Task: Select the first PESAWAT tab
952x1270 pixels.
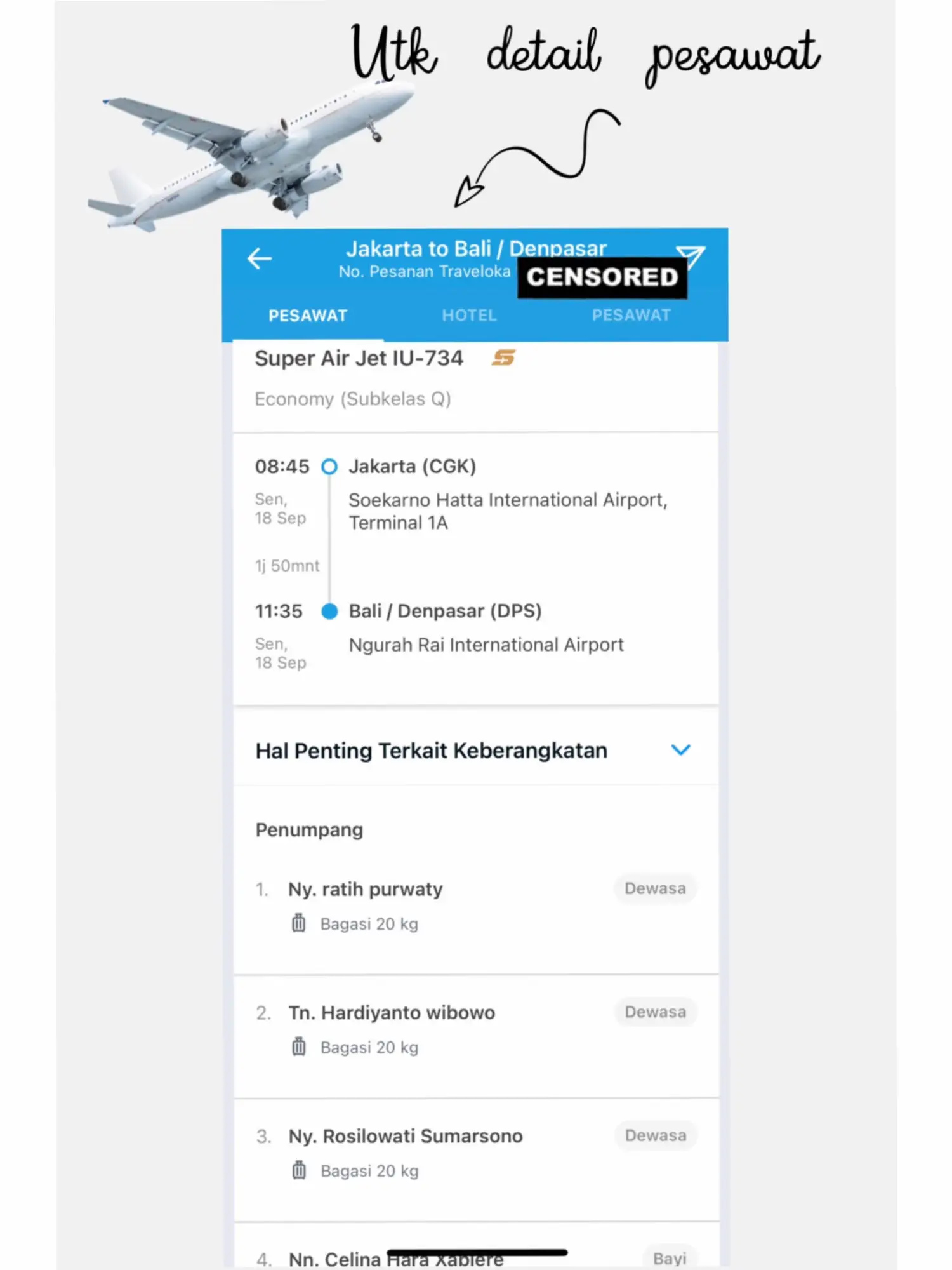Action: pyautogui.click(x=308, y=316)
